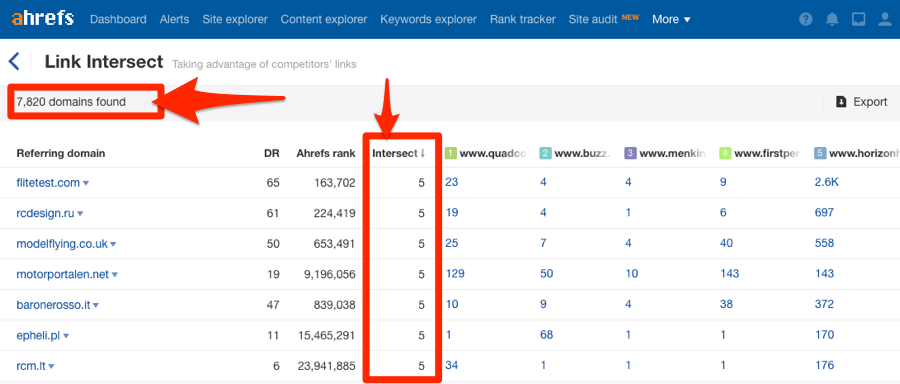Click 38 links in baronerosso.it row
Screen dimensions: 900x384
click(x=726, y=304)
